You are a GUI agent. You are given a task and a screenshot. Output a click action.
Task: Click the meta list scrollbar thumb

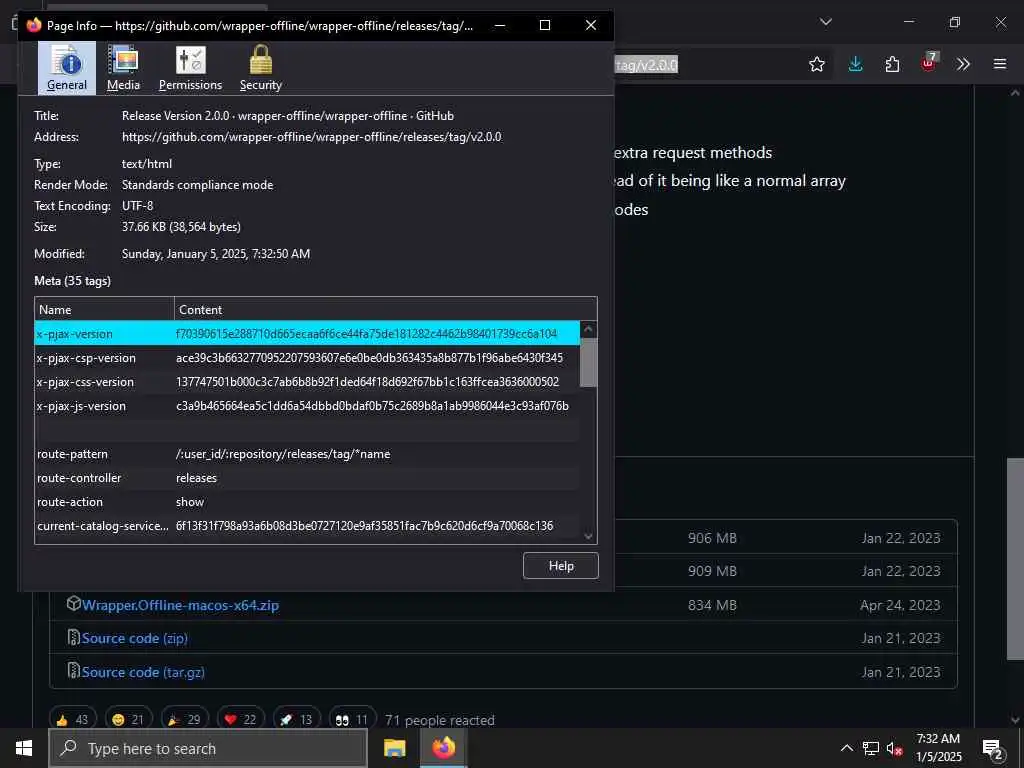click(x=588, y=362)
